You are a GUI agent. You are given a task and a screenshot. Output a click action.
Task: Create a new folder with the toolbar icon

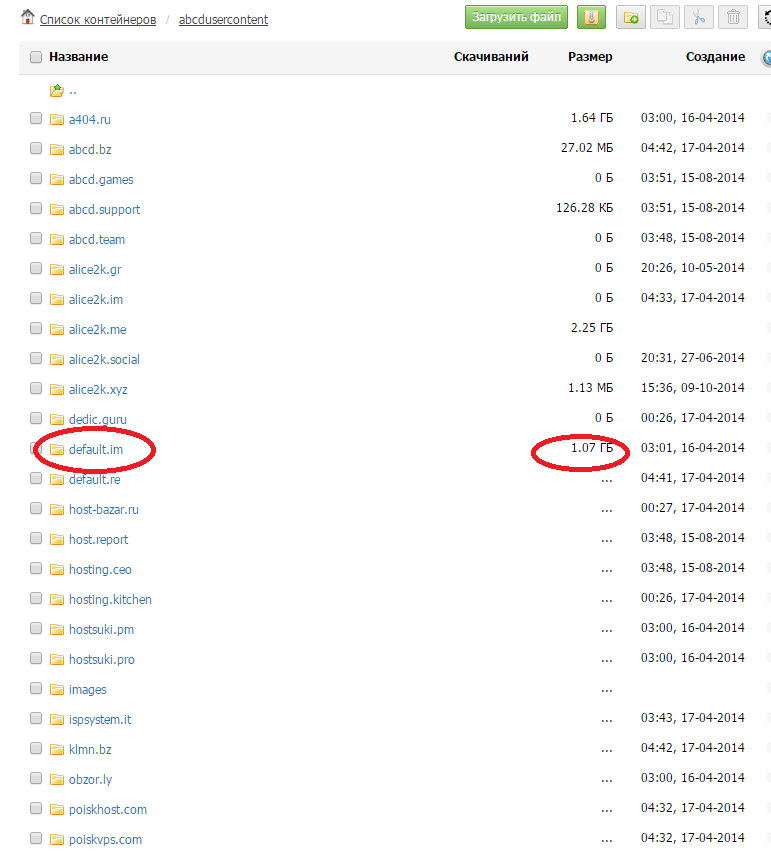point(630,17)
